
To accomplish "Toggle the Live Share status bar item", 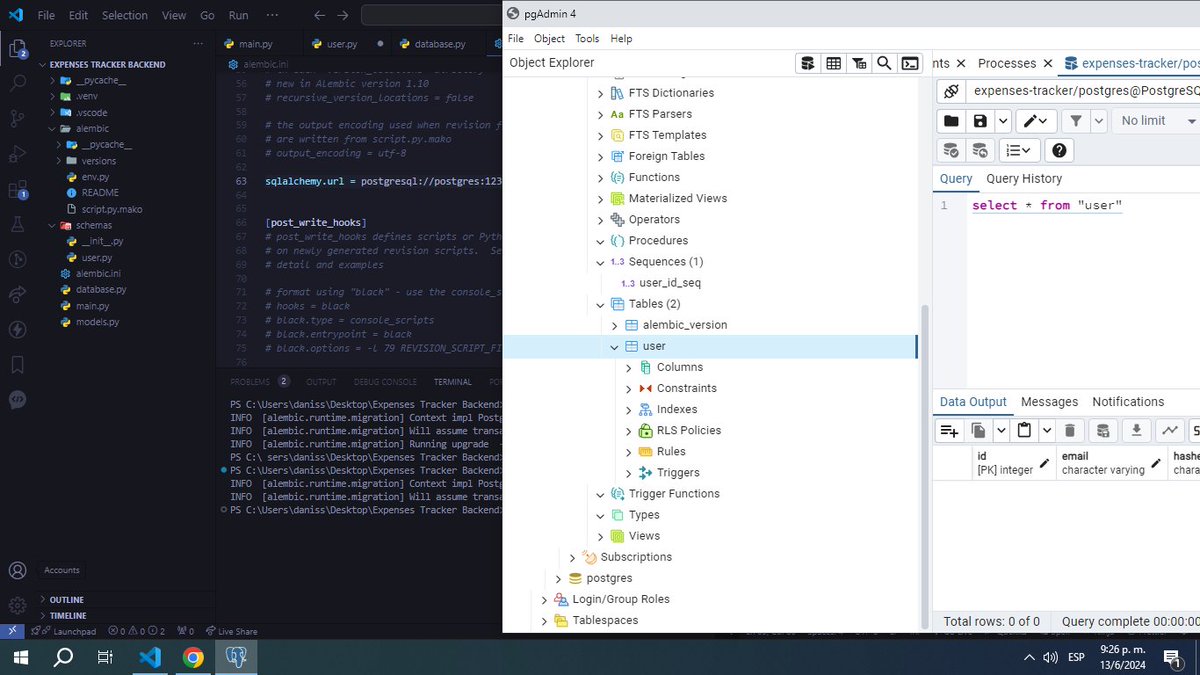I will point(231,631).
